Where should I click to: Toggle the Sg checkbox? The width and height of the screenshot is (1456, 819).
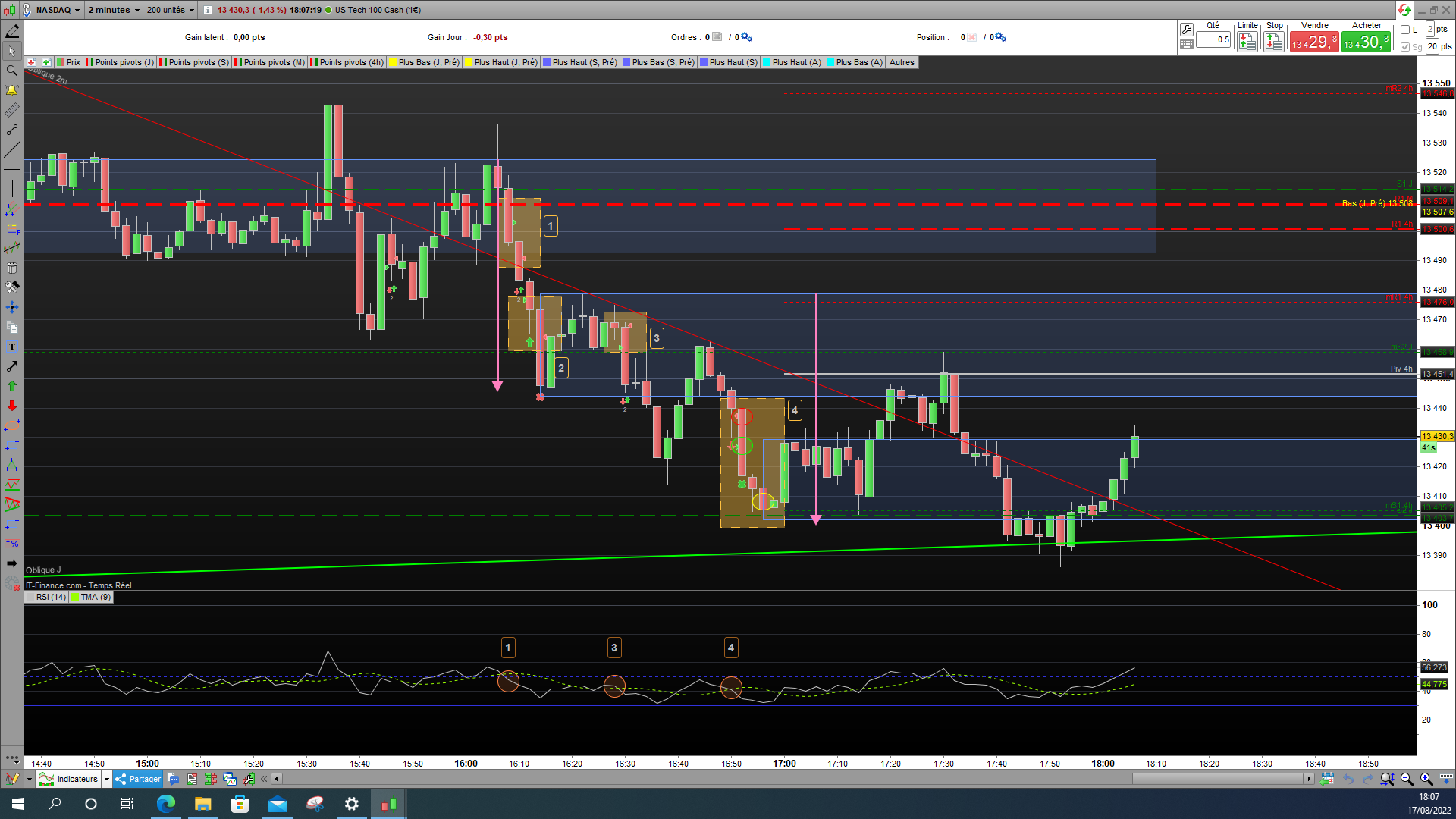tap(1405, 47)
